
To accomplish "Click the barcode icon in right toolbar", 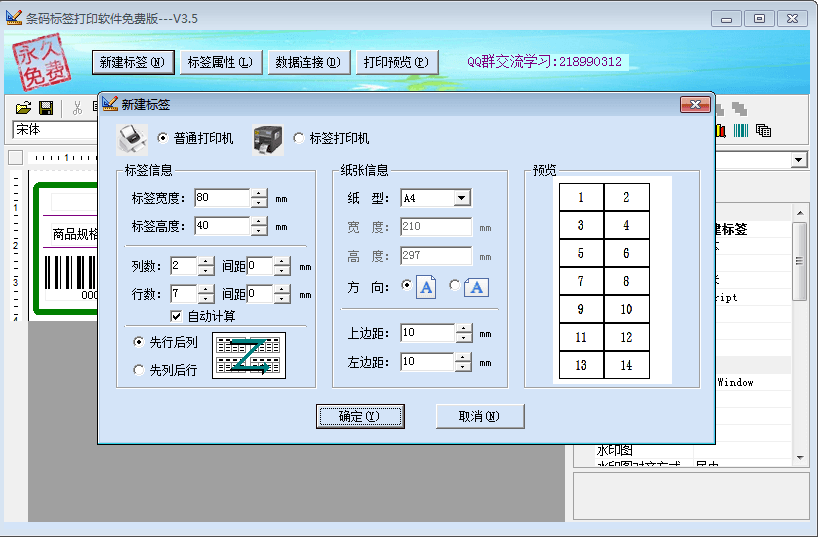I will point(741,130).
